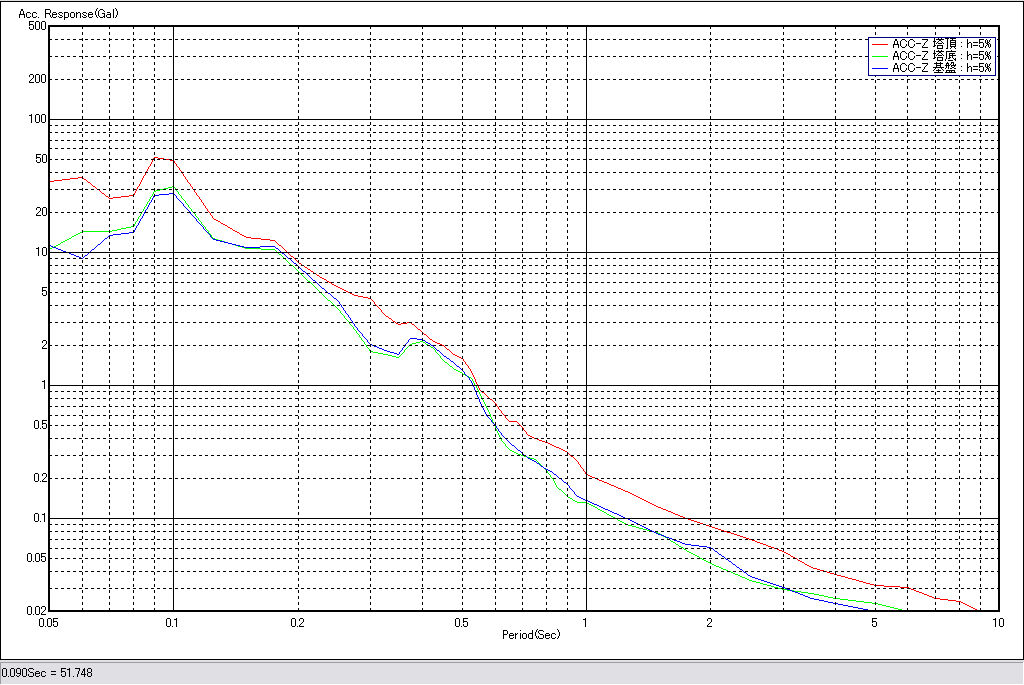
Task: Click the blue line sample in legend
Action: pos(880,68)
